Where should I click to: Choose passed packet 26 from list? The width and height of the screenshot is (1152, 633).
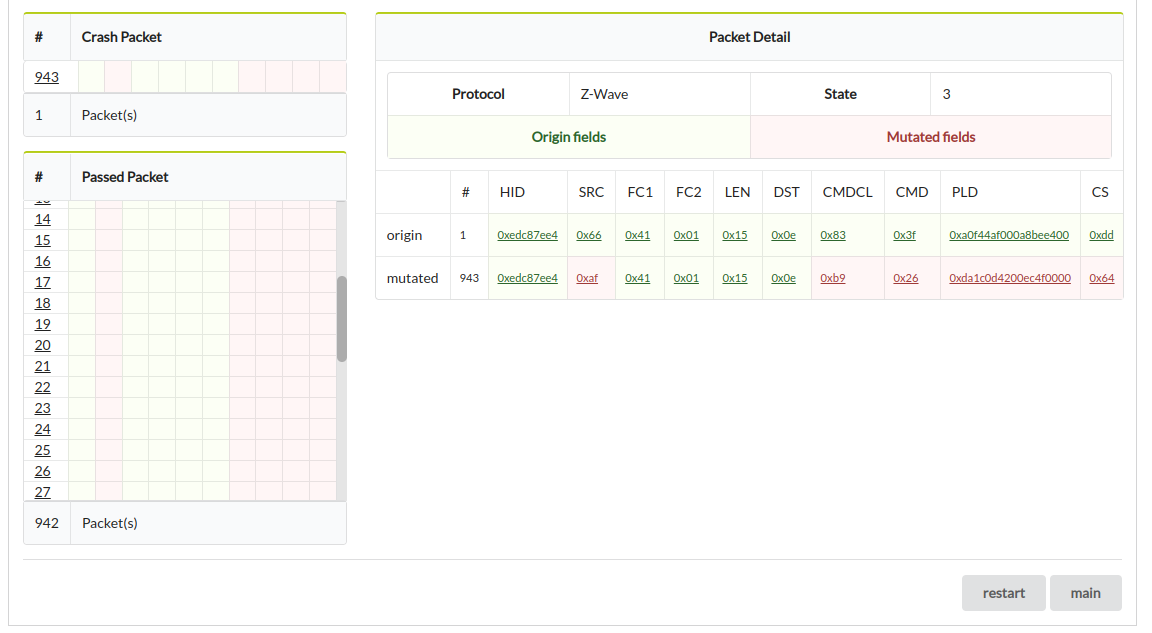(x=42, y=471)
